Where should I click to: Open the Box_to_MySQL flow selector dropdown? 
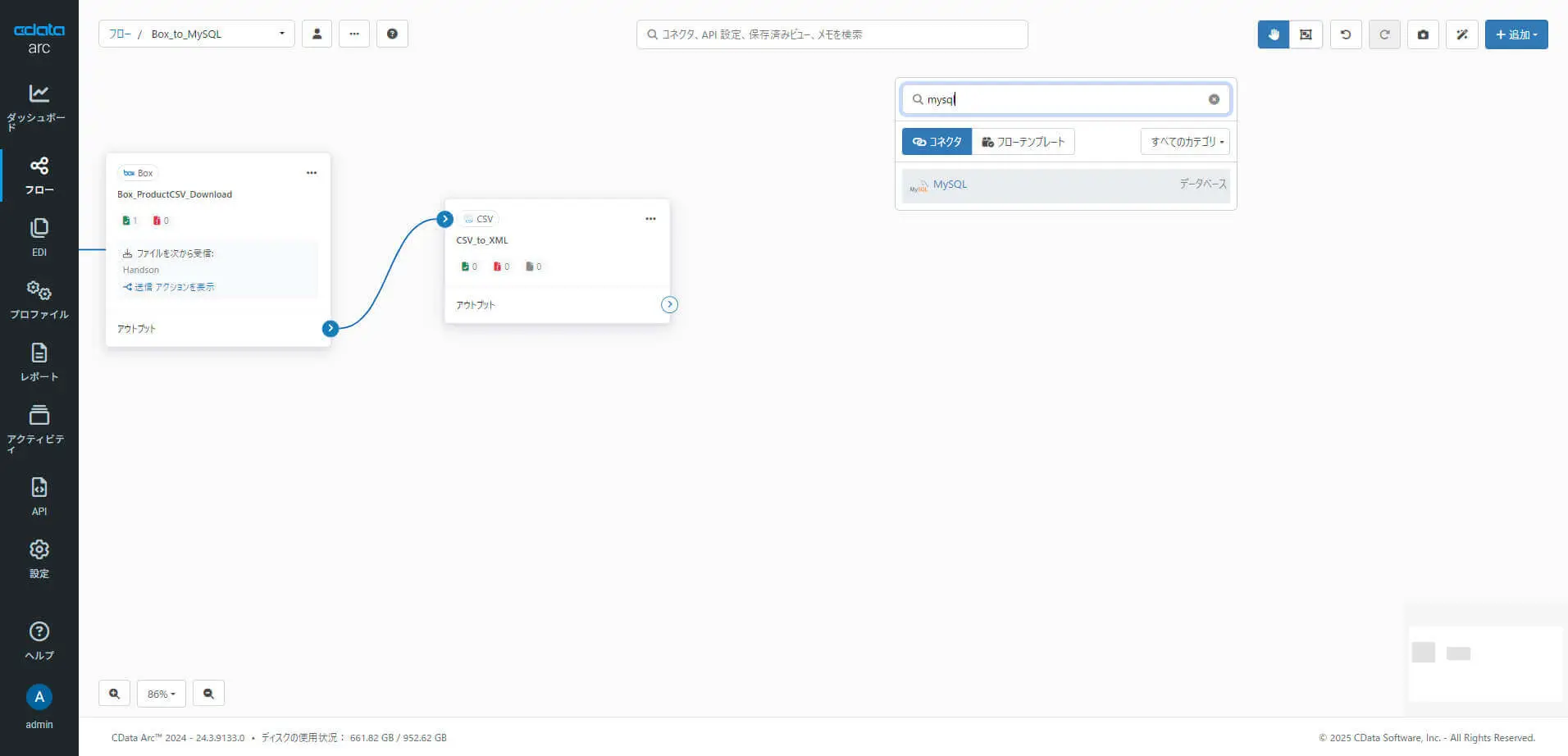[x=217, y=34]
